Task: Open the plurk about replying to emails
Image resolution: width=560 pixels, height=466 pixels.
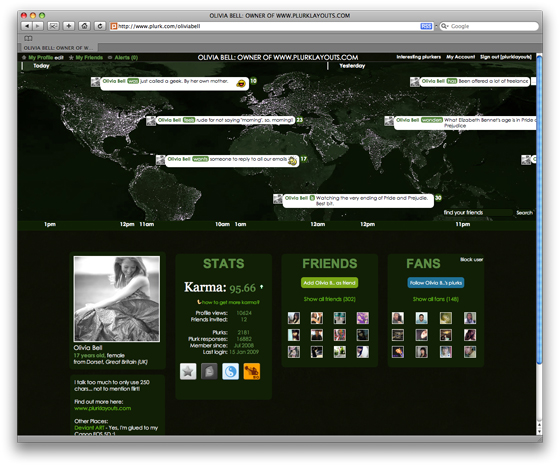Action: 232,161
